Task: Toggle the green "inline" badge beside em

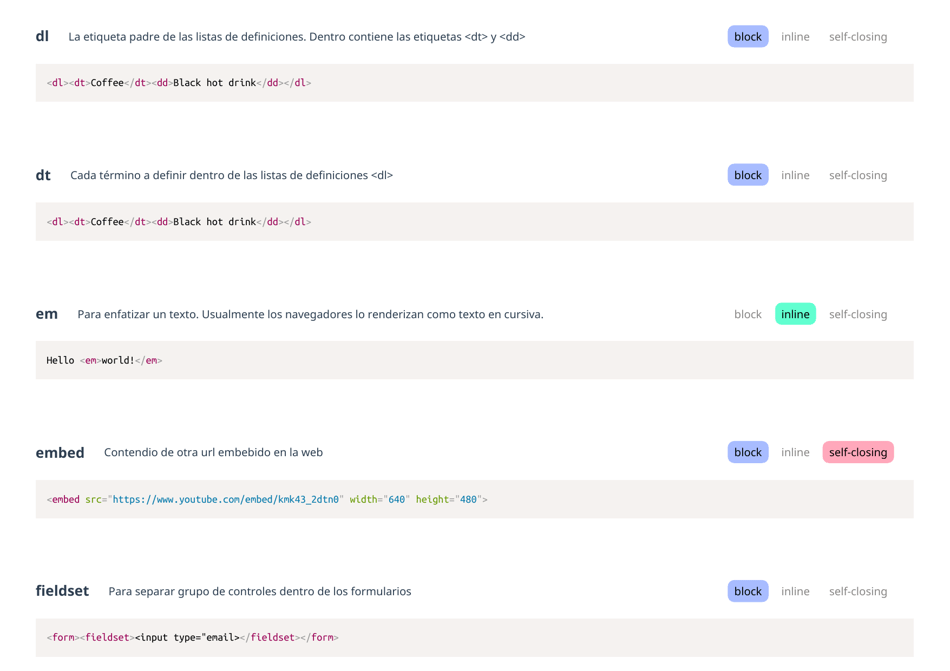Action: pyautogui.click(x=795, y=313)
